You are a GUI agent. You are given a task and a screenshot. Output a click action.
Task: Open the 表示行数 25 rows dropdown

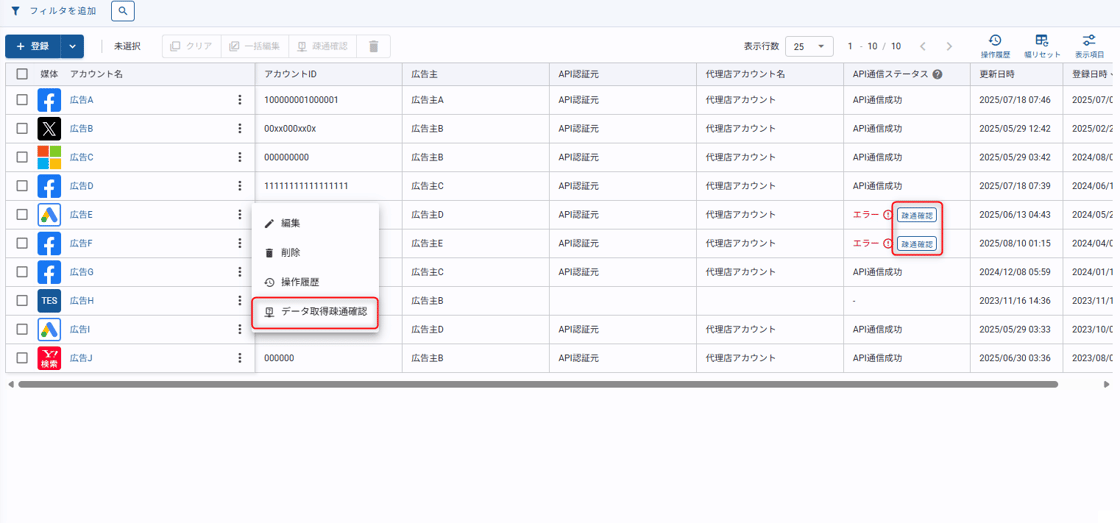click(x=809, y=46)
